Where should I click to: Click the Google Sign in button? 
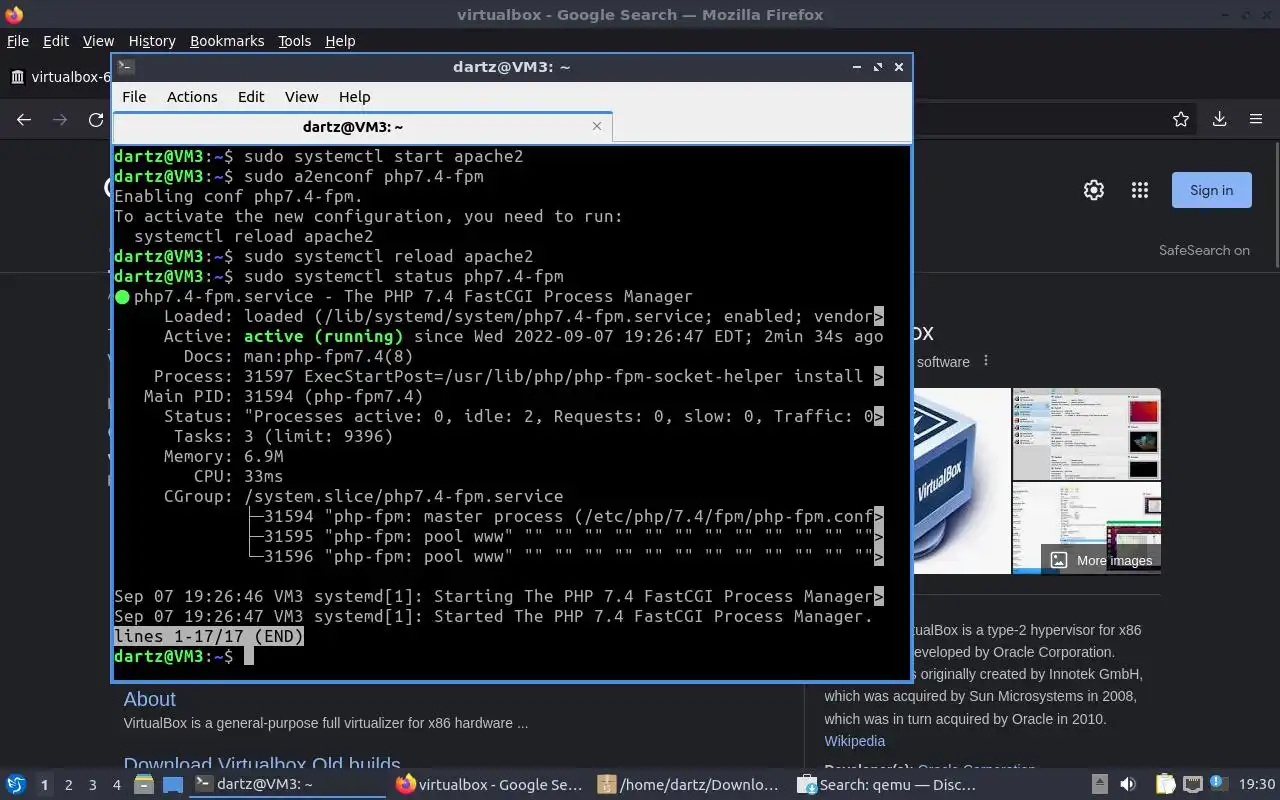click(x=1211, y=190)
